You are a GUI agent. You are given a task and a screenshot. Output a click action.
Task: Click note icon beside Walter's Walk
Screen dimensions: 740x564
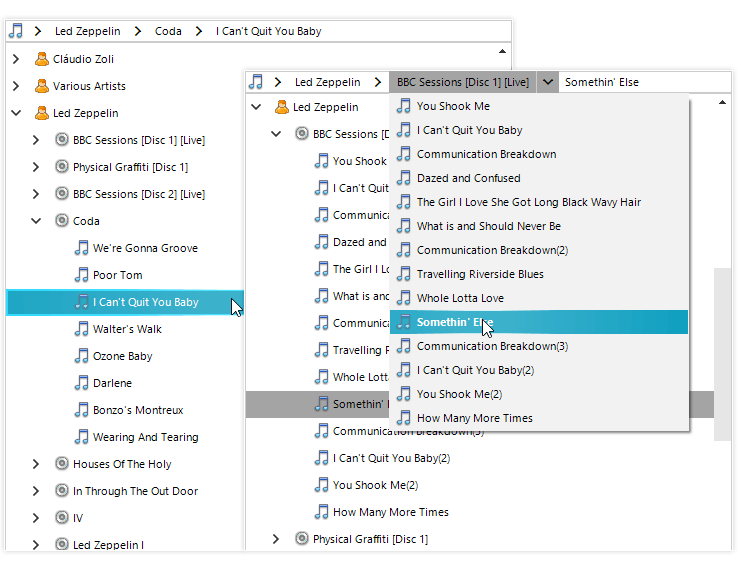click(82, 328)
